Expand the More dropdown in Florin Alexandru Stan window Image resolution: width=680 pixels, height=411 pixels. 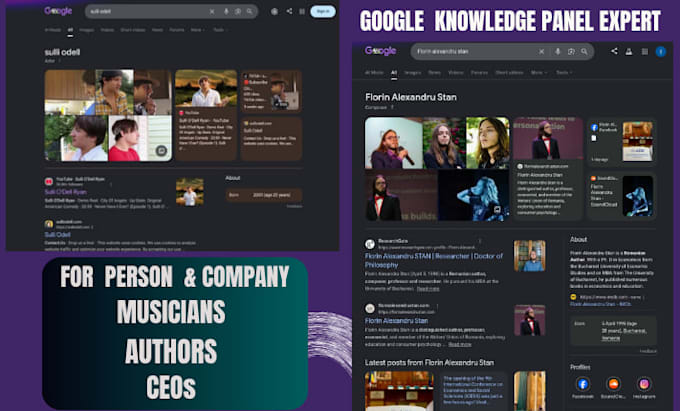539,73
